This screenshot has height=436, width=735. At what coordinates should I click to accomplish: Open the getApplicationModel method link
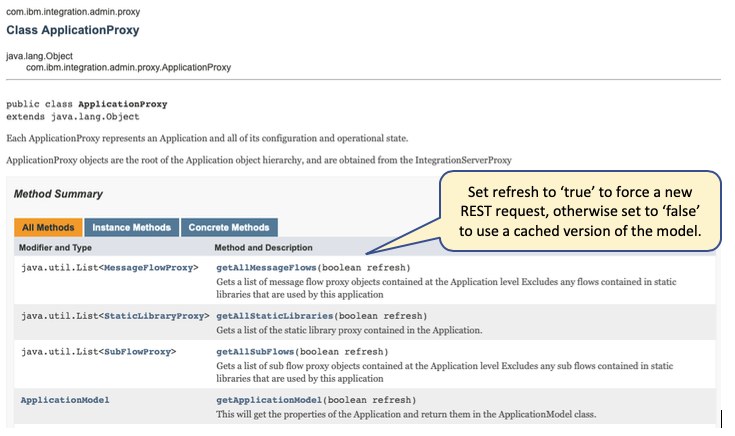[269, 400]
